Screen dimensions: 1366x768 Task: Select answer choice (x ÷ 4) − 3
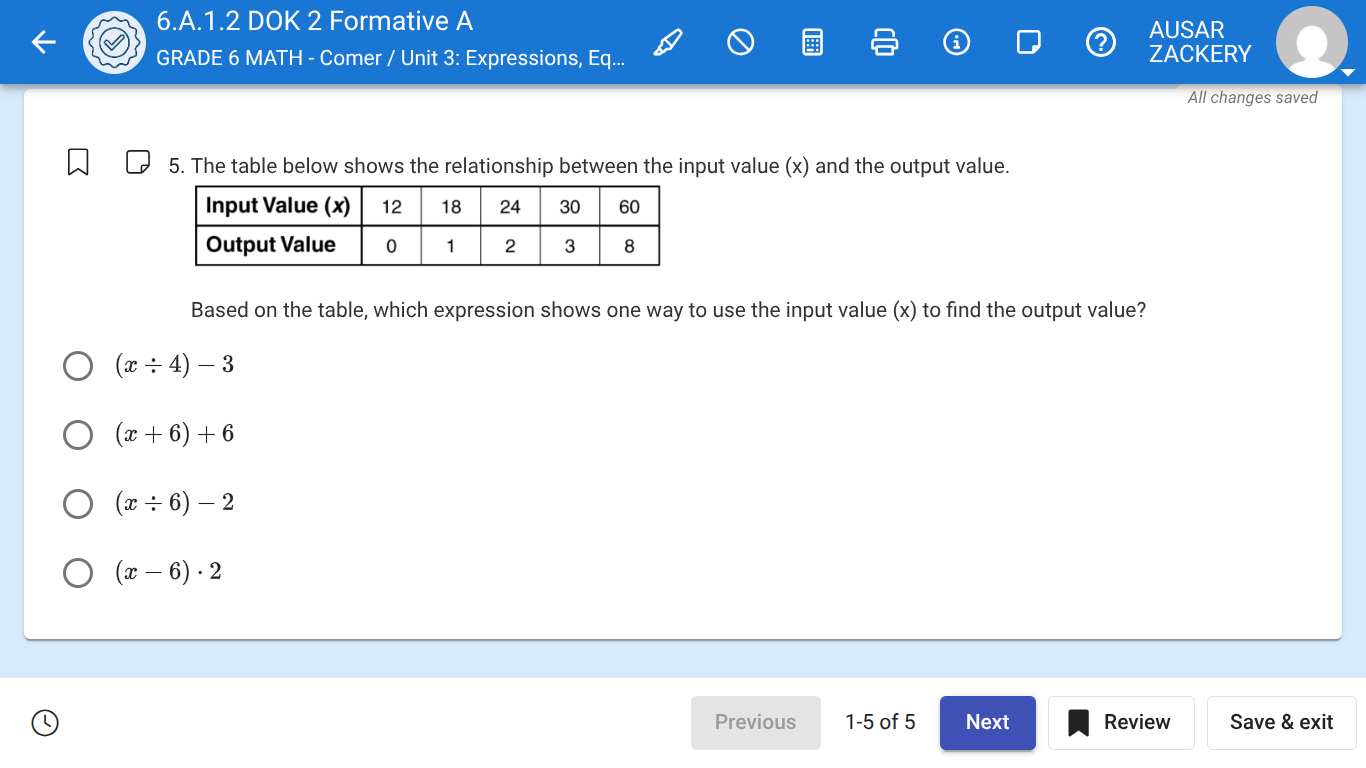(x=78, y=366)
